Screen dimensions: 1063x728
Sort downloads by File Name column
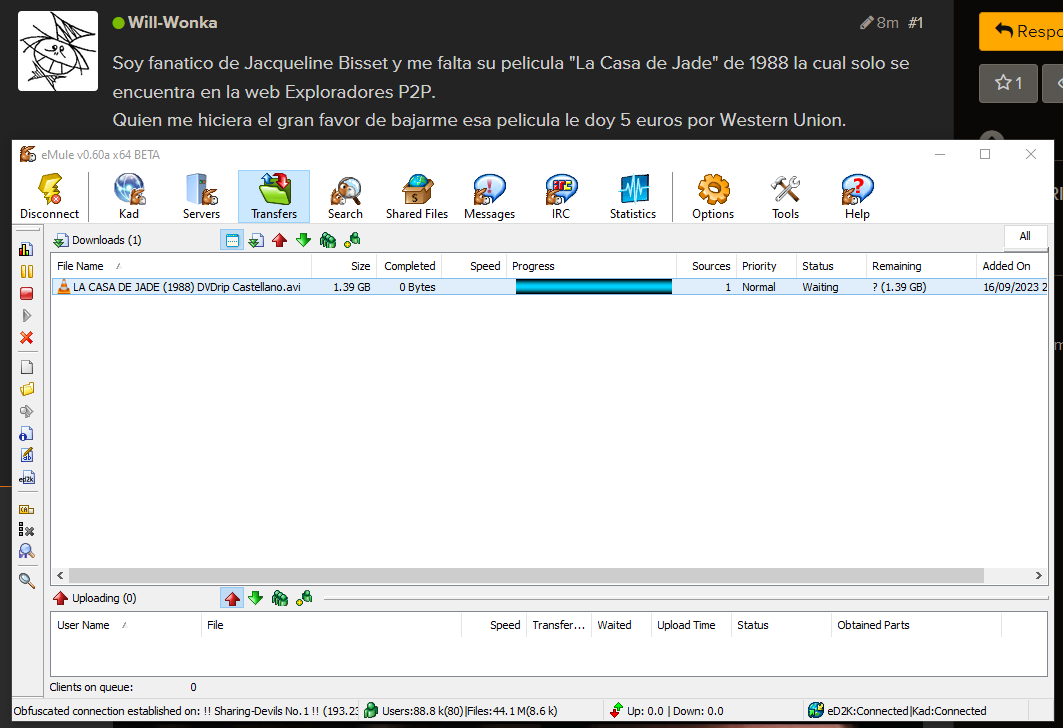coord(181,266)
